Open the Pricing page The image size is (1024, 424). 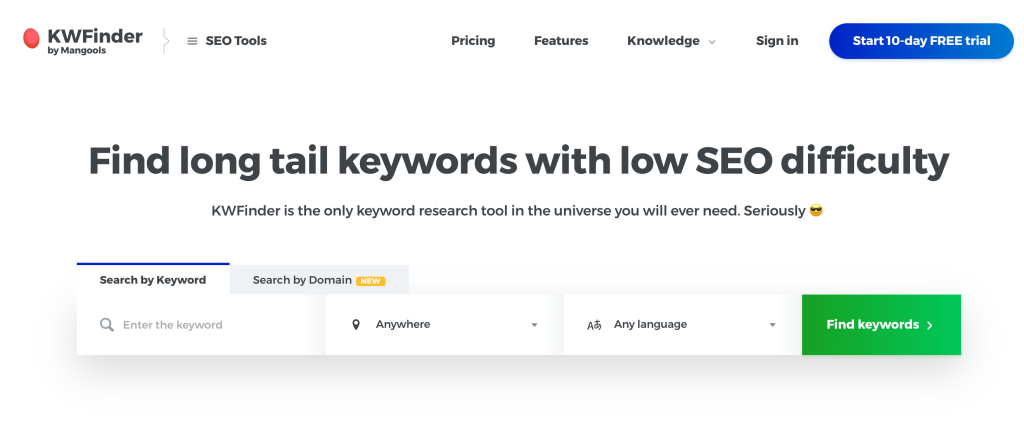coord(473,41)
